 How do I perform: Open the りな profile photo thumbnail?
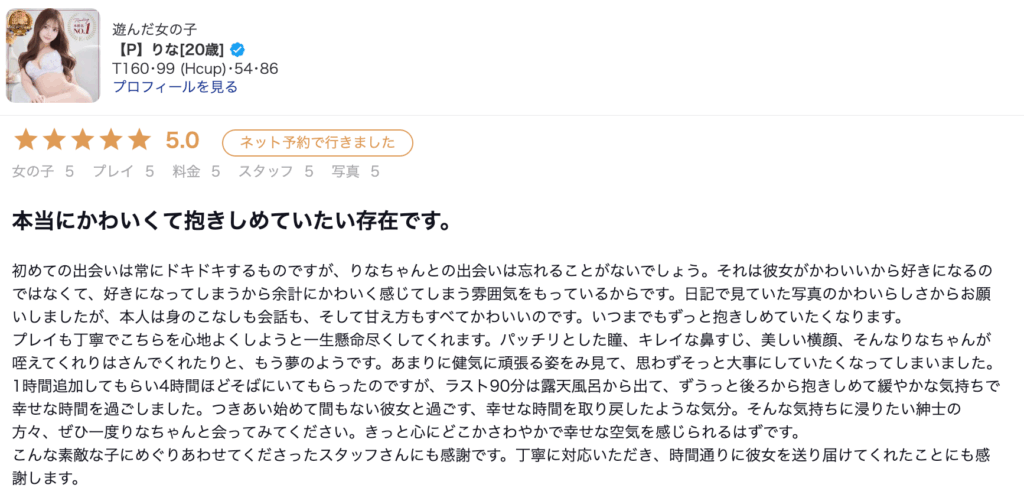pyautogui.click(x=53, y=56)
